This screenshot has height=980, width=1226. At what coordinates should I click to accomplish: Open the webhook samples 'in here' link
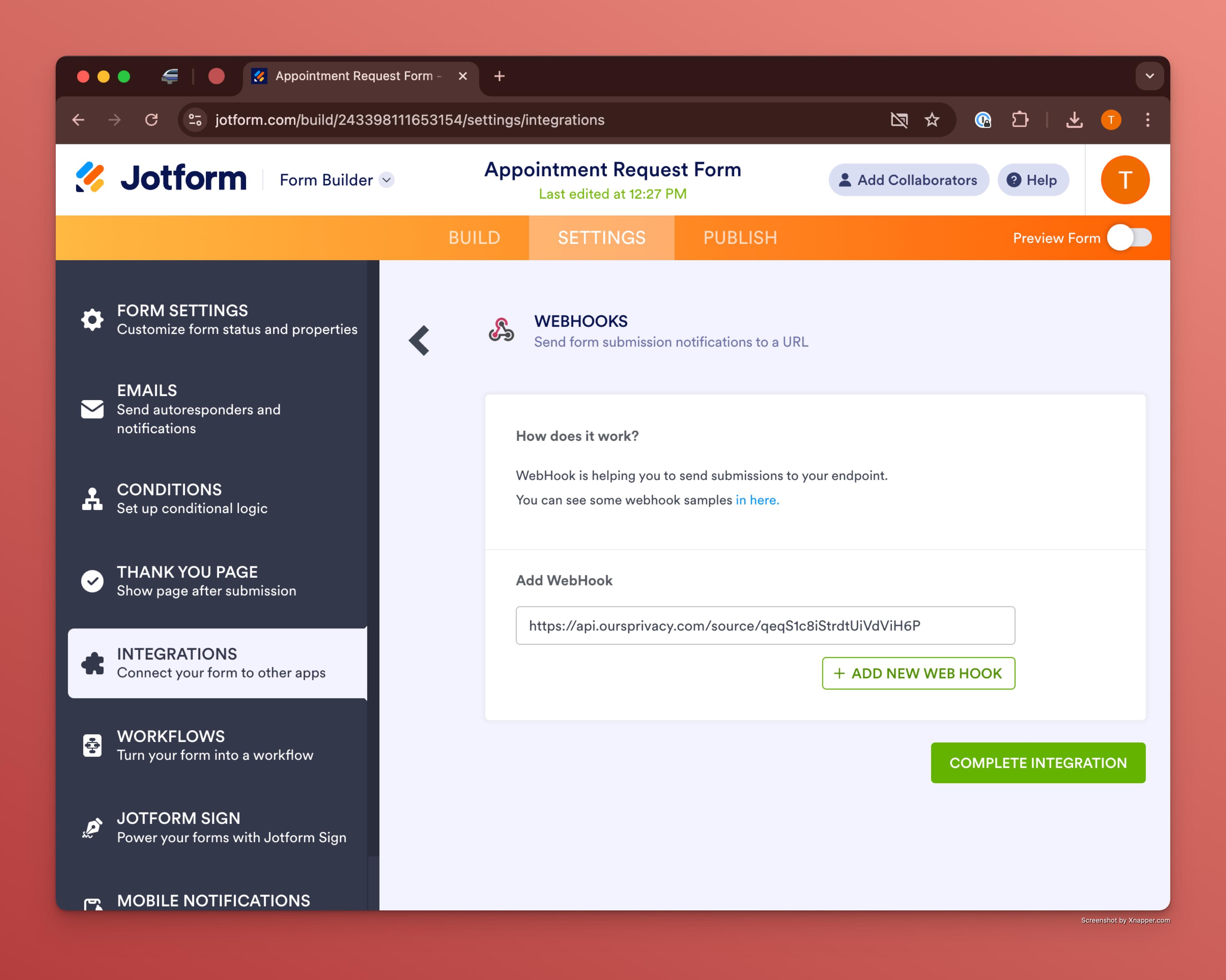click(x=757, y=500)
